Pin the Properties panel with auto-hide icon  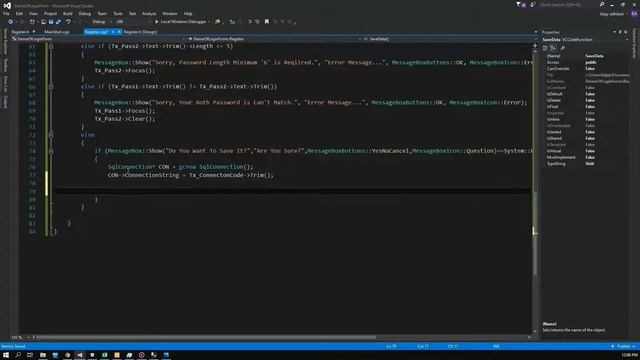coord(620,32)
